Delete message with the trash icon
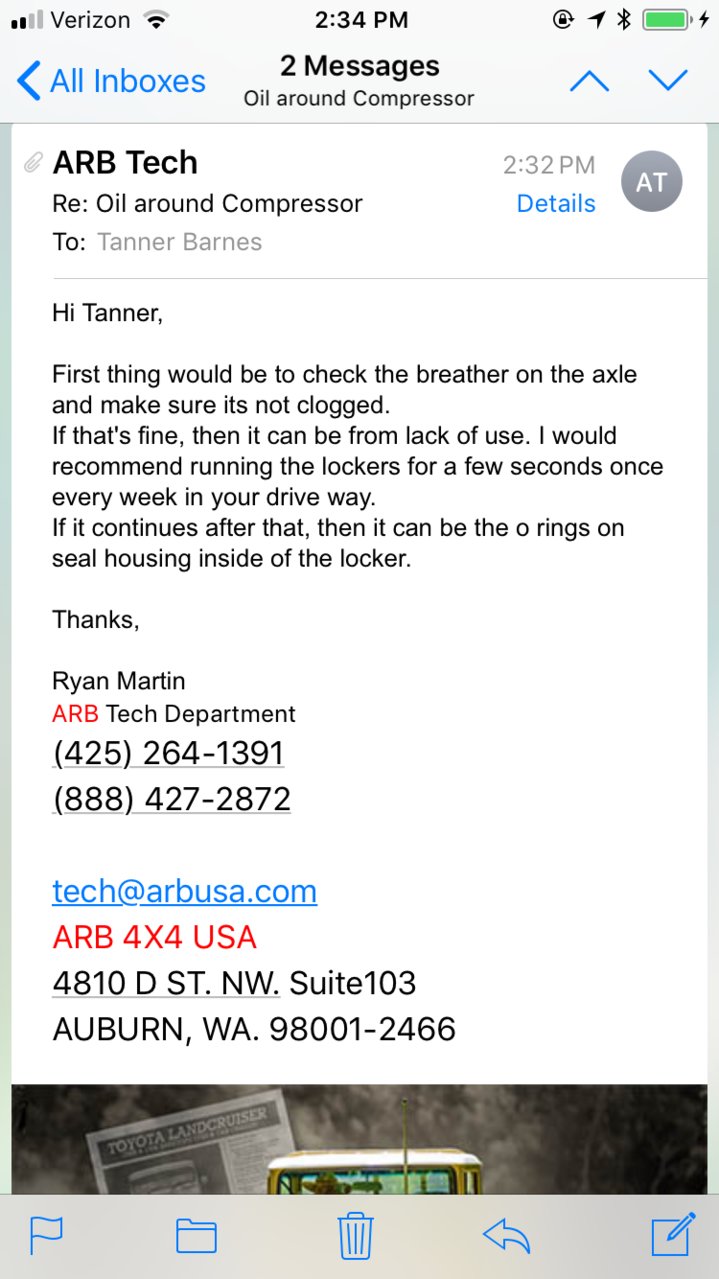Image resolution: width=719 pixels, height=1279 pixels. [x=355, y=1235]
